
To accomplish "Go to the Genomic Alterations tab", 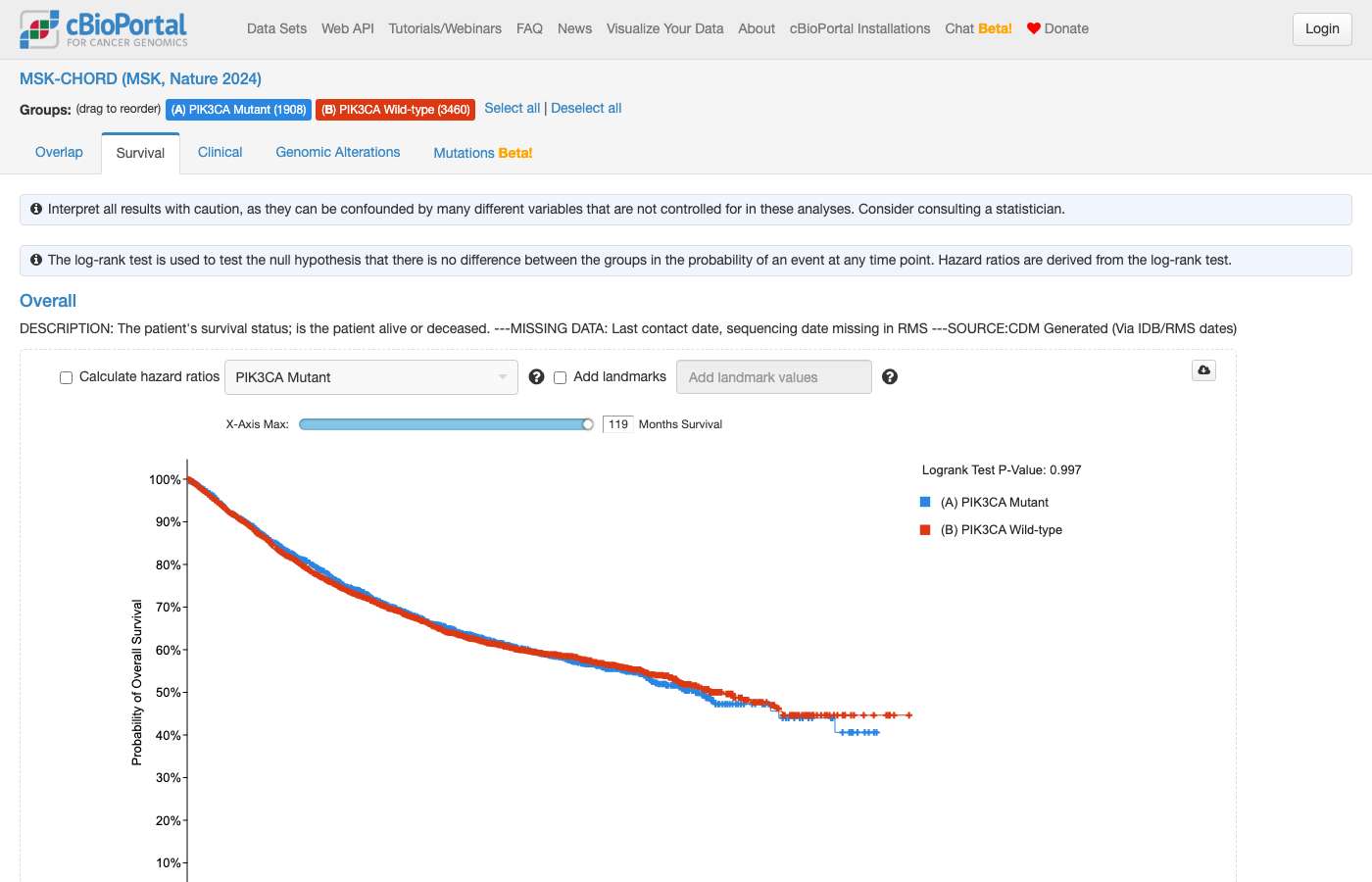I will (338, 153).
